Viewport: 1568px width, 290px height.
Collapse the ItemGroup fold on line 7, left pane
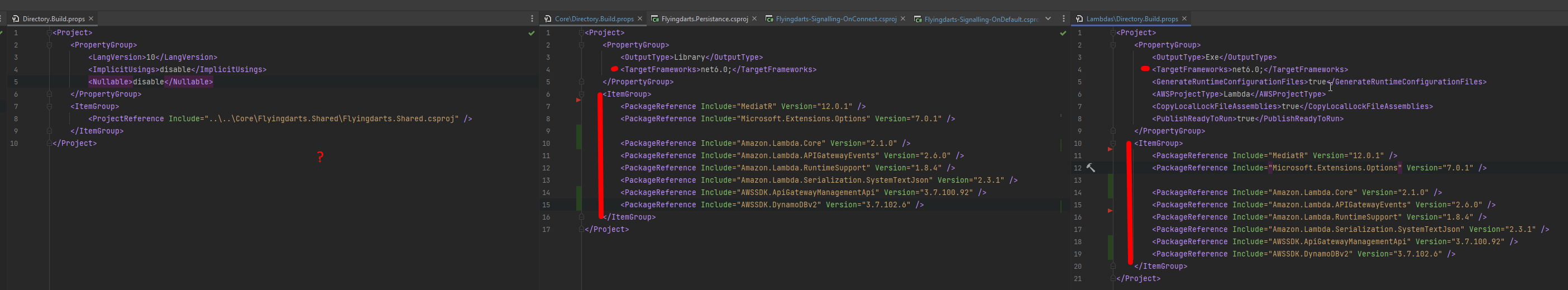[x=49, y=107]
